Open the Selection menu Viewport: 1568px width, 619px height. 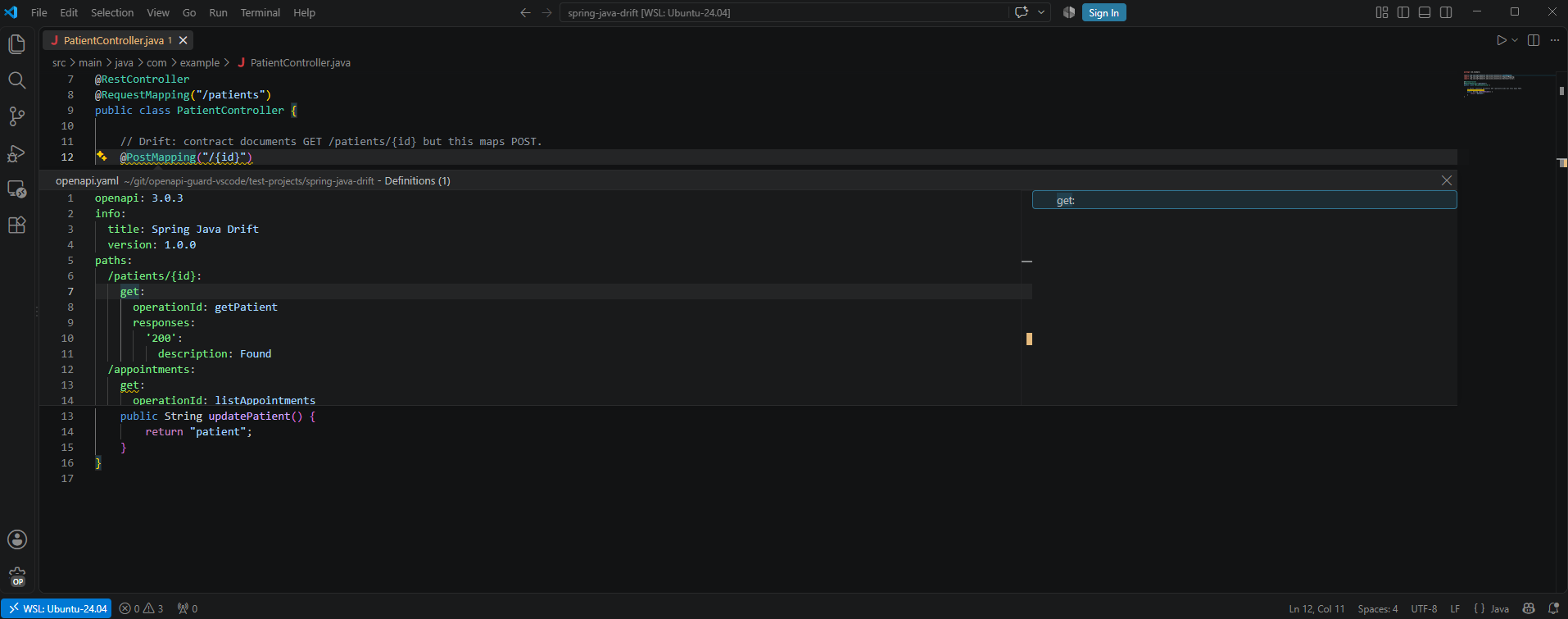pyautogui.click(x=112, y=12)
